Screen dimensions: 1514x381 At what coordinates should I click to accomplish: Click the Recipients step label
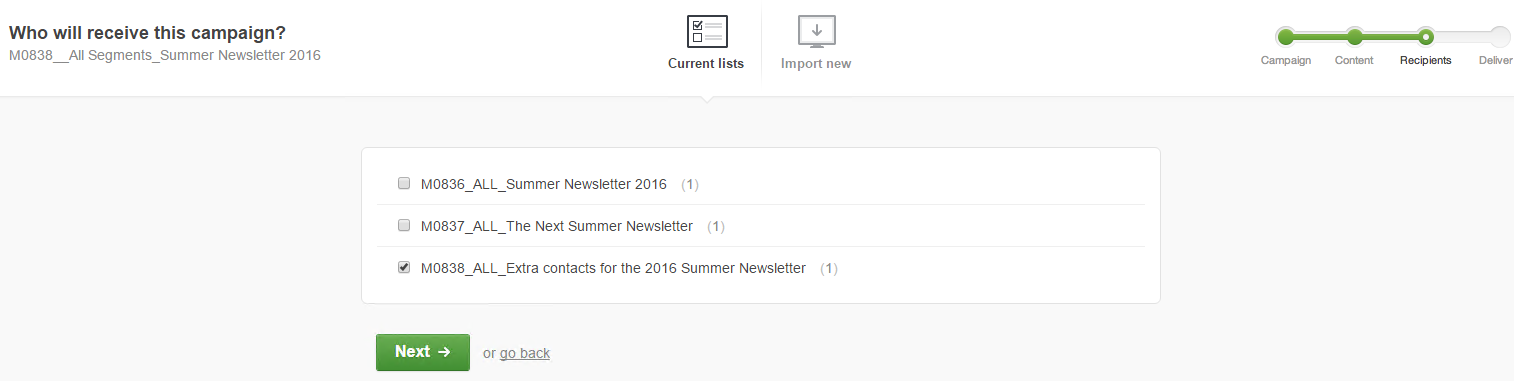click(1426, 61)
